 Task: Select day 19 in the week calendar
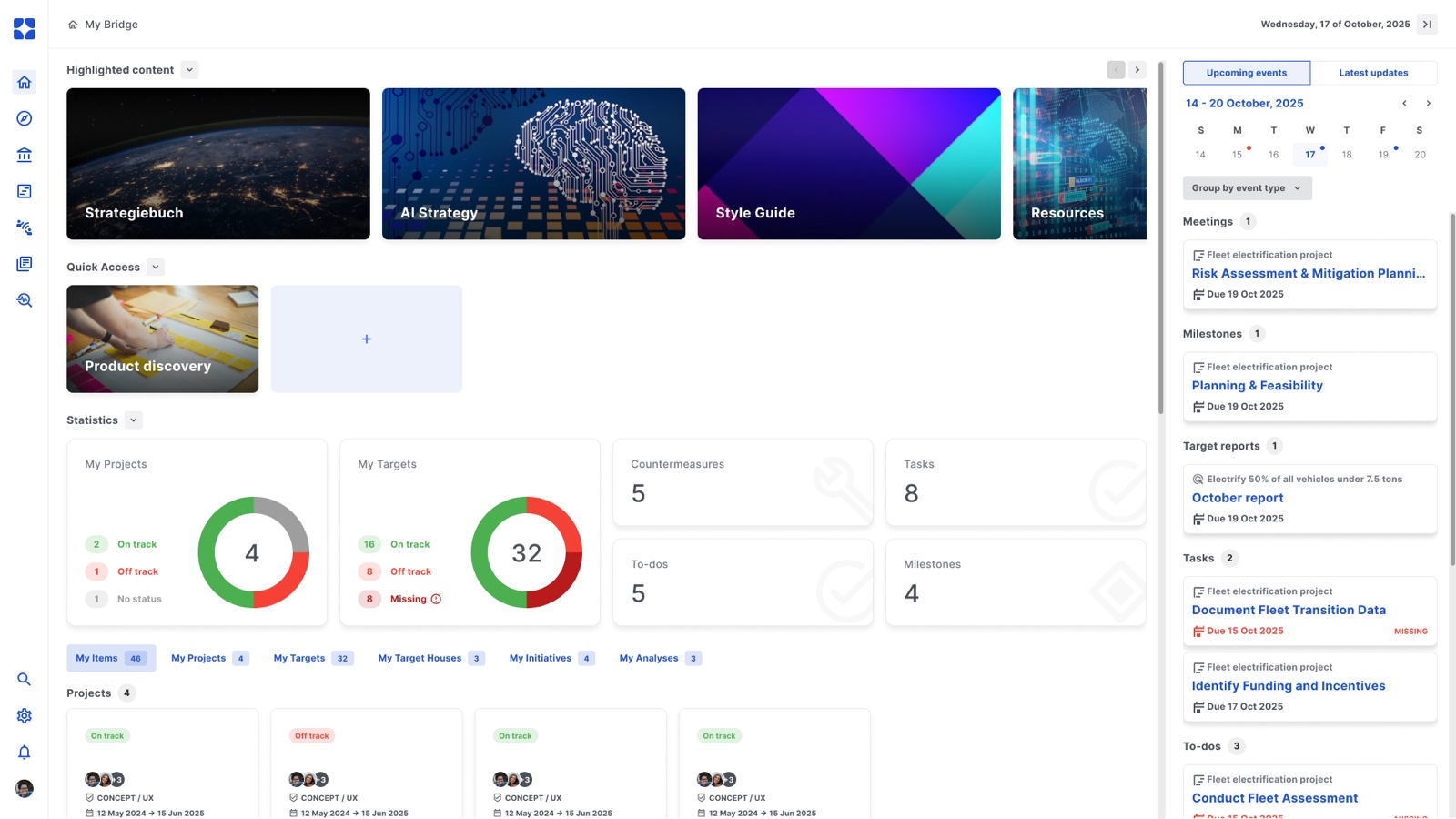point(1383,155)
